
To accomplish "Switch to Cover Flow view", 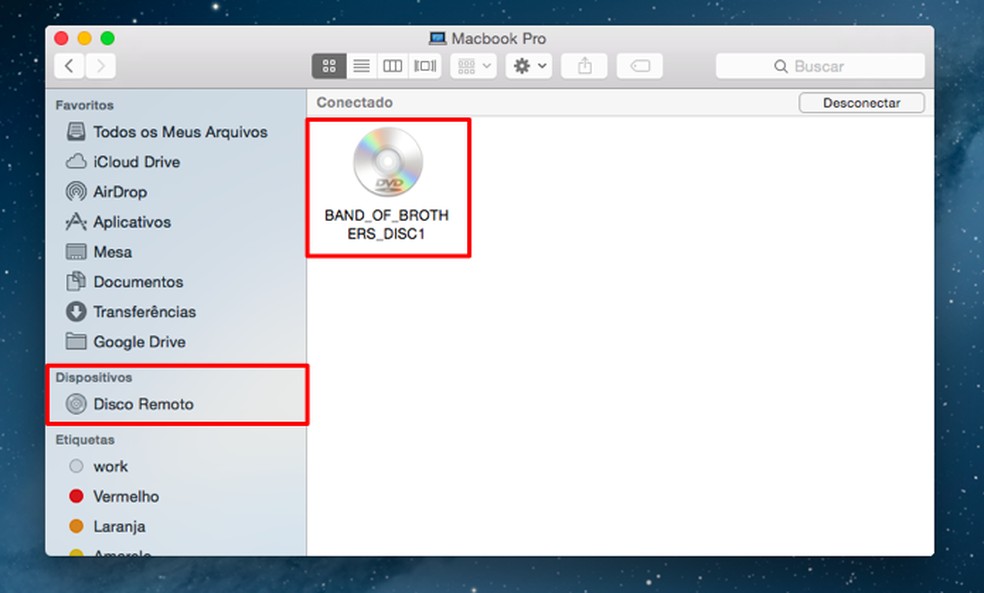I will pos(425,66).
